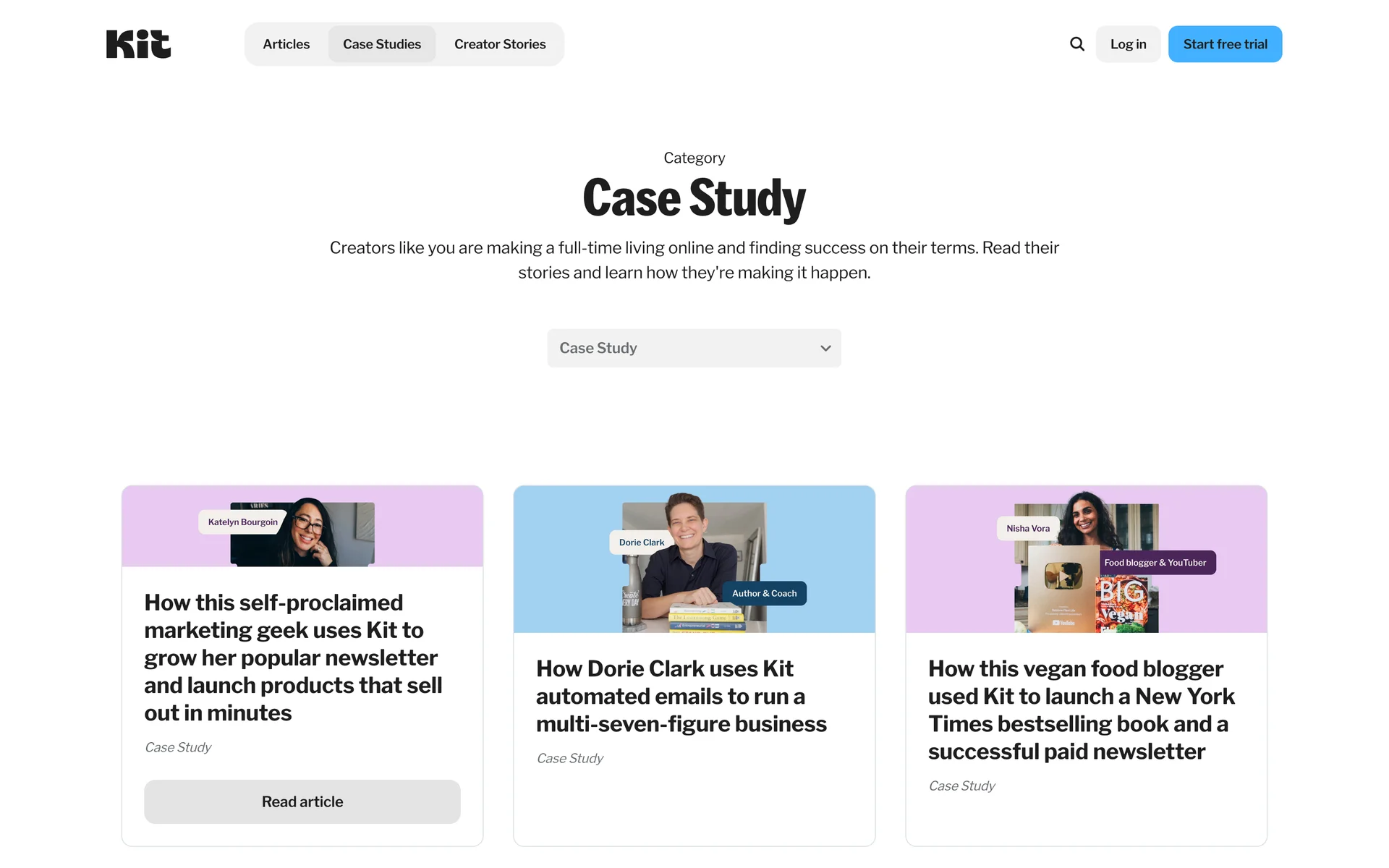Open the vegan food blogger article headline
The image size is (1389, 868).
click(1081, 710)
